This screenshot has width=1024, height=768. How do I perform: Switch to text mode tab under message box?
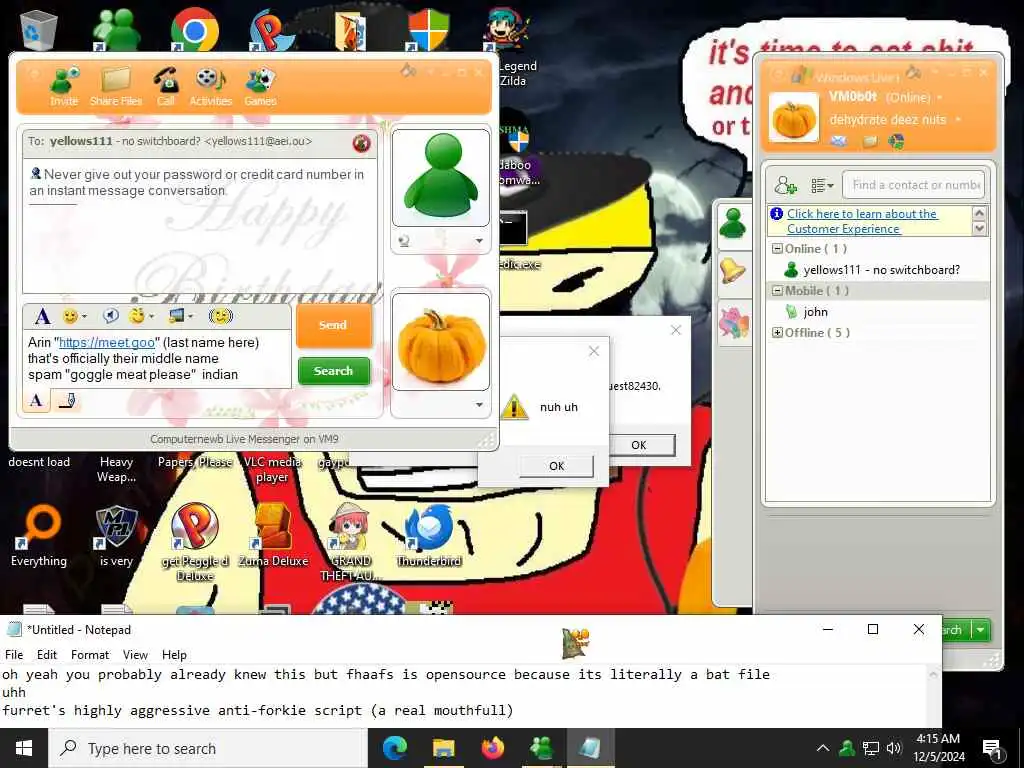pyautogui.click(x=37, y=400)
